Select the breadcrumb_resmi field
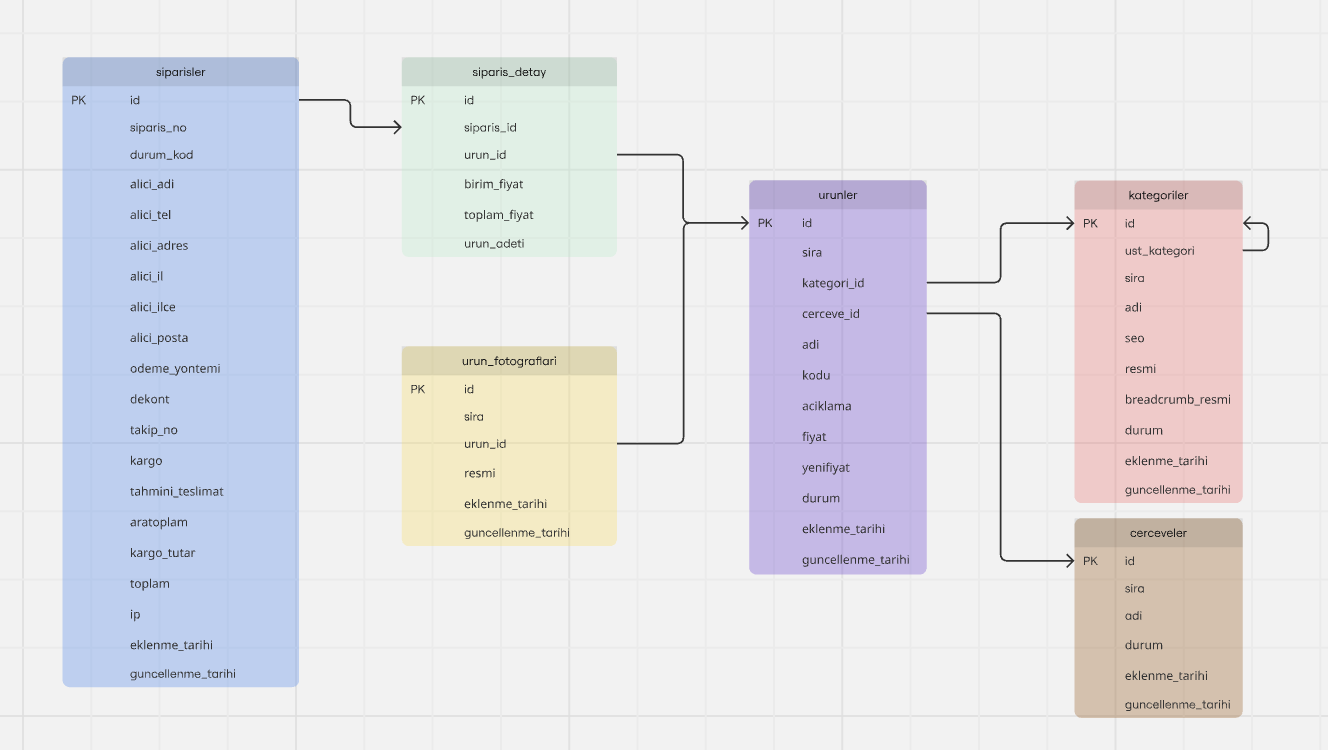This screenshot has height=750, width=1328. [1177, 400]
